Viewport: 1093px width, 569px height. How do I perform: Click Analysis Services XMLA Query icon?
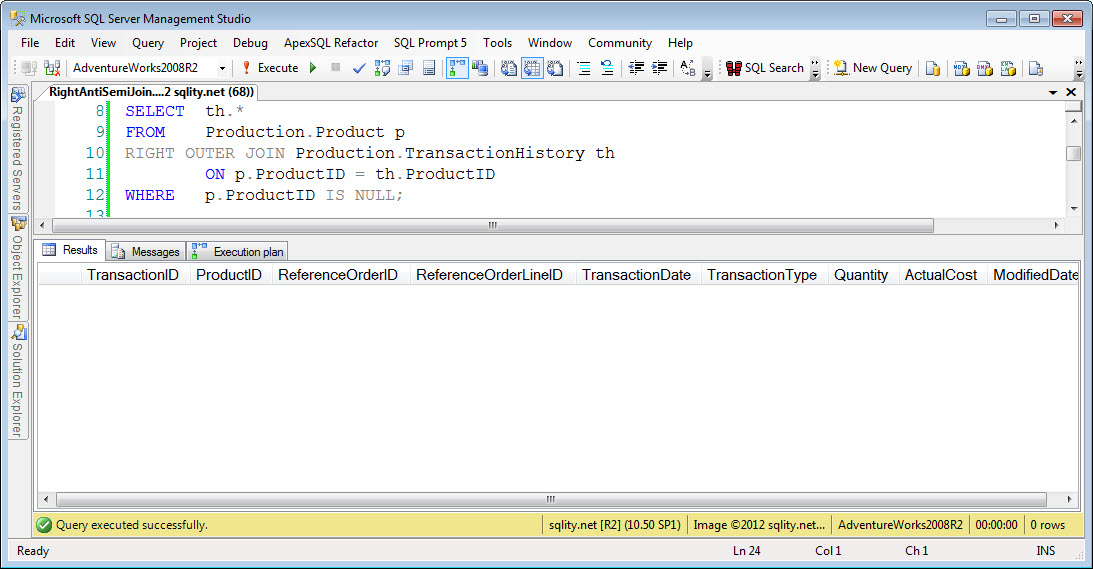click(1008, 68)
